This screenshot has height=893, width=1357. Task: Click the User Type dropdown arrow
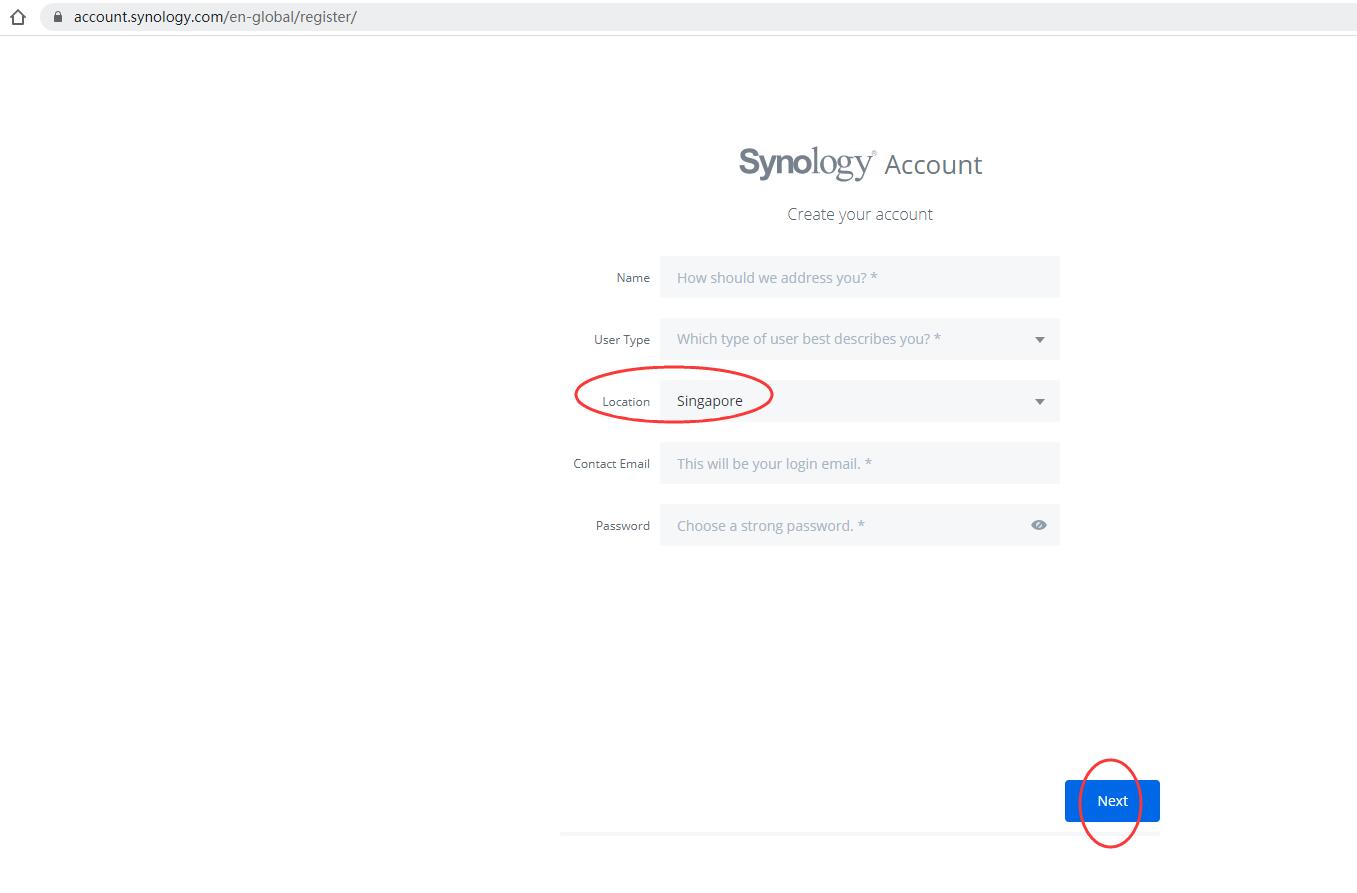[x=1039, y=340]
